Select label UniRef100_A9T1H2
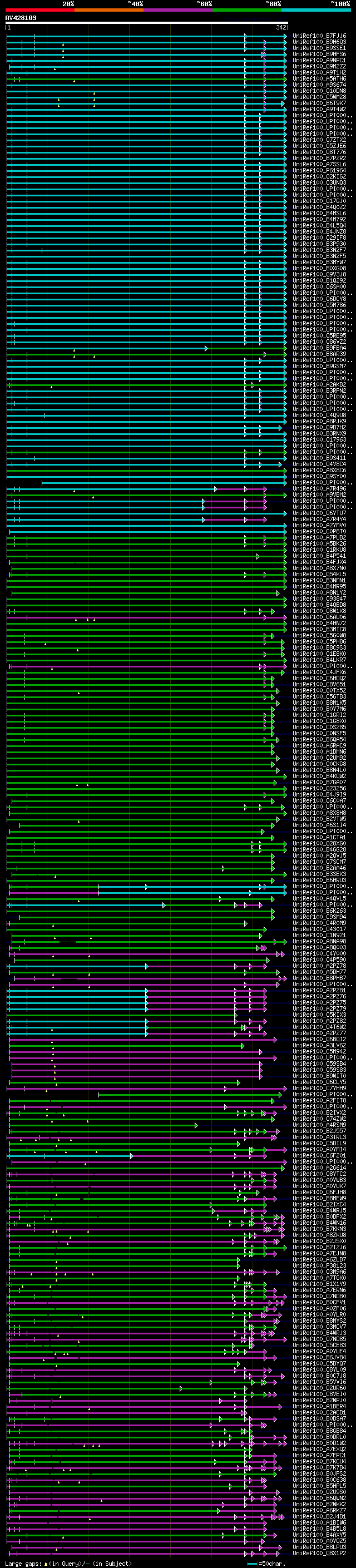Viewport: 356px width, 1568px height. pyautogui.click(x=319, y=72)
